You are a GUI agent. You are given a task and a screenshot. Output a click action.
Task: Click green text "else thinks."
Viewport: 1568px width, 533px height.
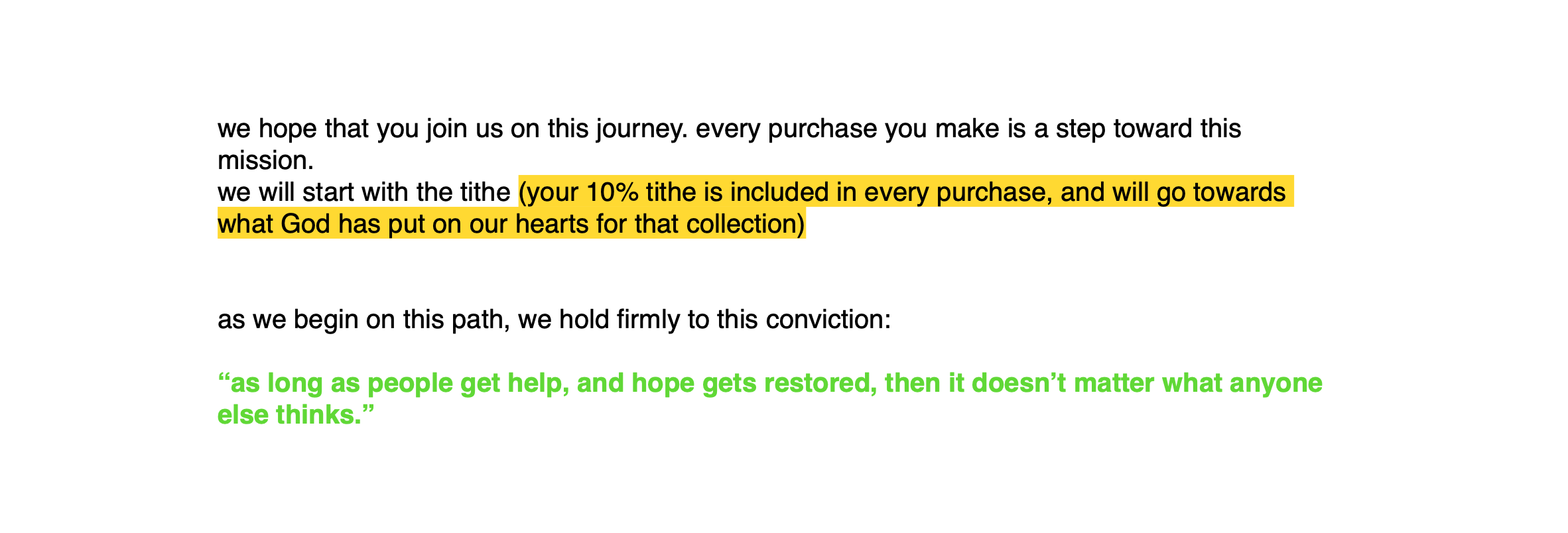(296, 415)
